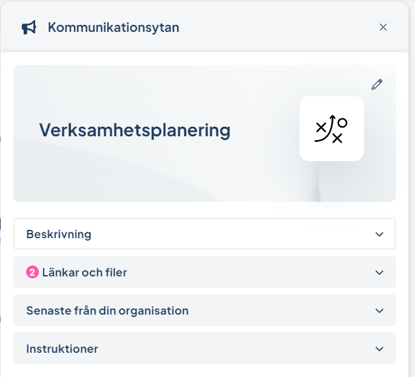
Task: Expand Beskrivning using its chevron arrow
Action: [x=379, y=234]
